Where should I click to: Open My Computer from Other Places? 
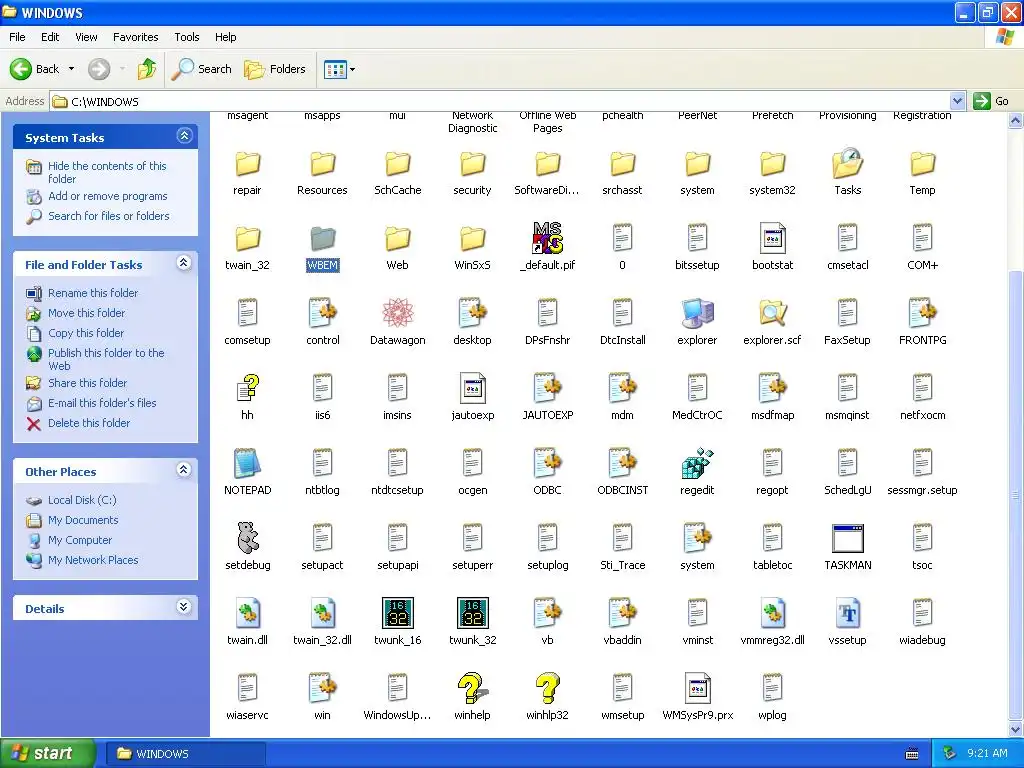pos(80,540)
